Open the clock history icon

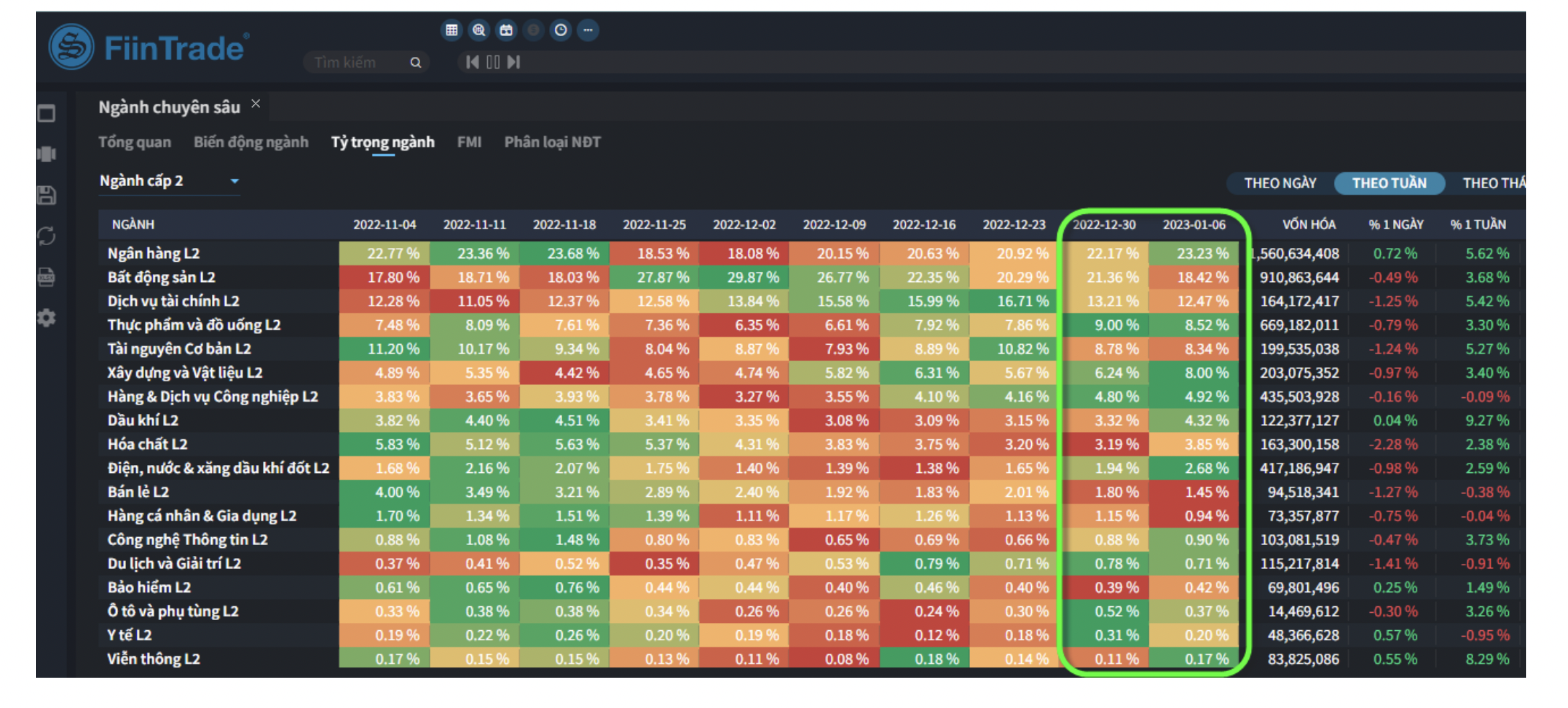[x=561, y=30]
